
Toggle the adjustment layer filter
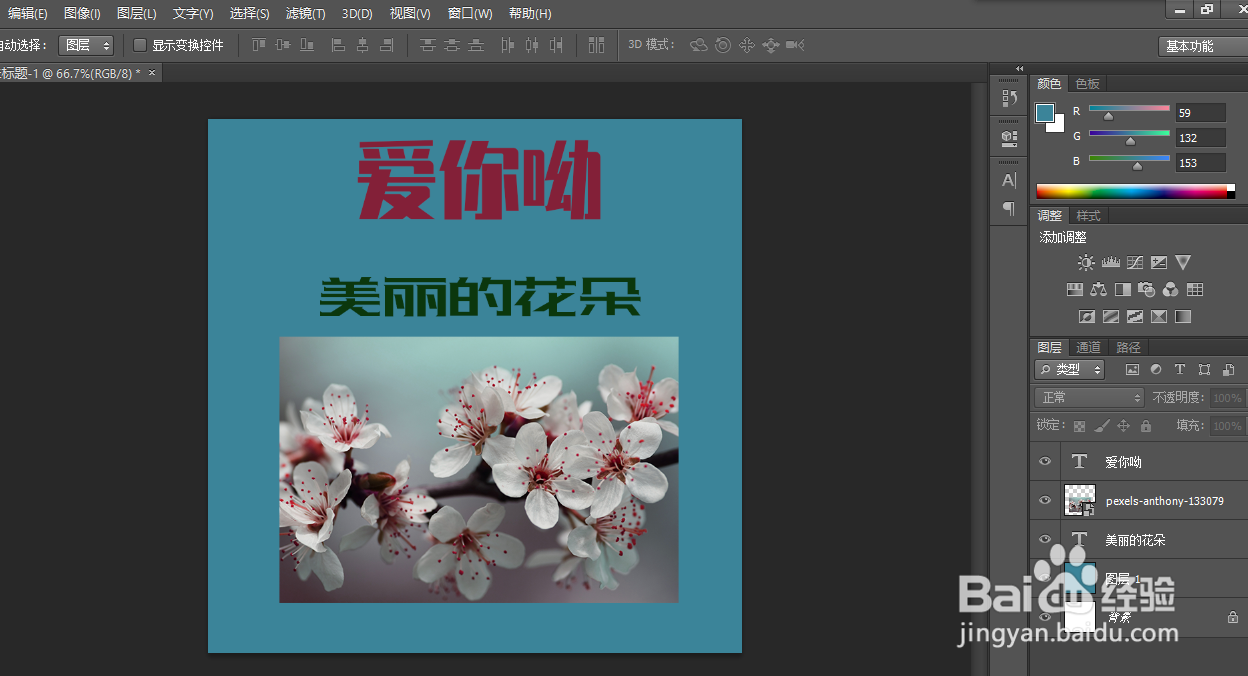pyautogui.click(x=1157, y=369)
